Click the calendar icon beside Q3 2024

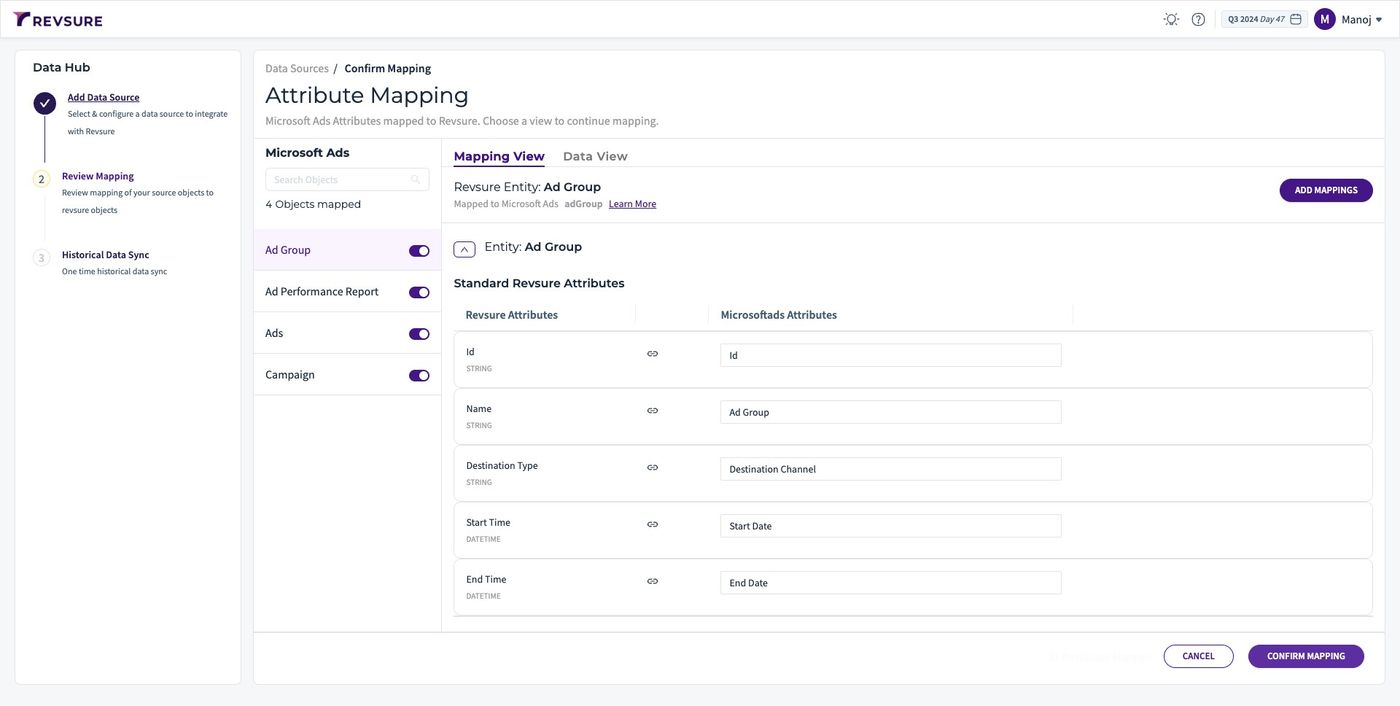coord(1296,19)
